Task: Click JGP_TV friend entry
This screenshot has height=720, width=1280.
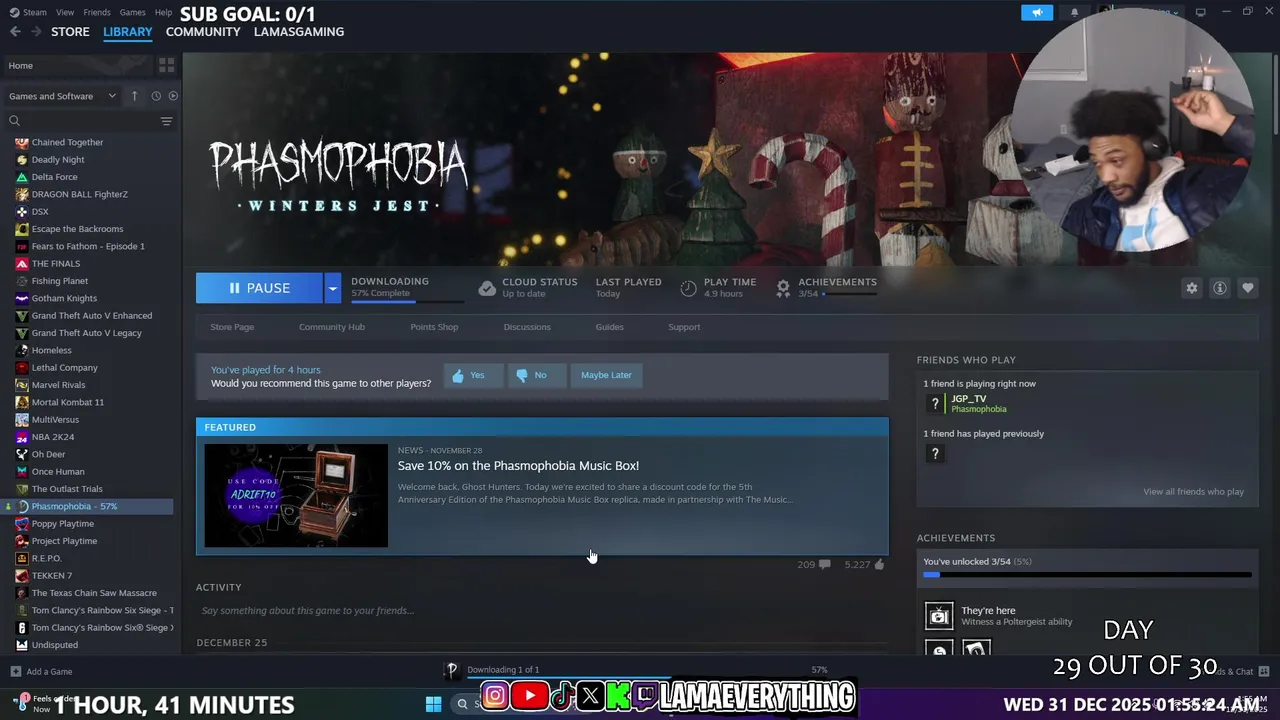Action: [966, 404]
